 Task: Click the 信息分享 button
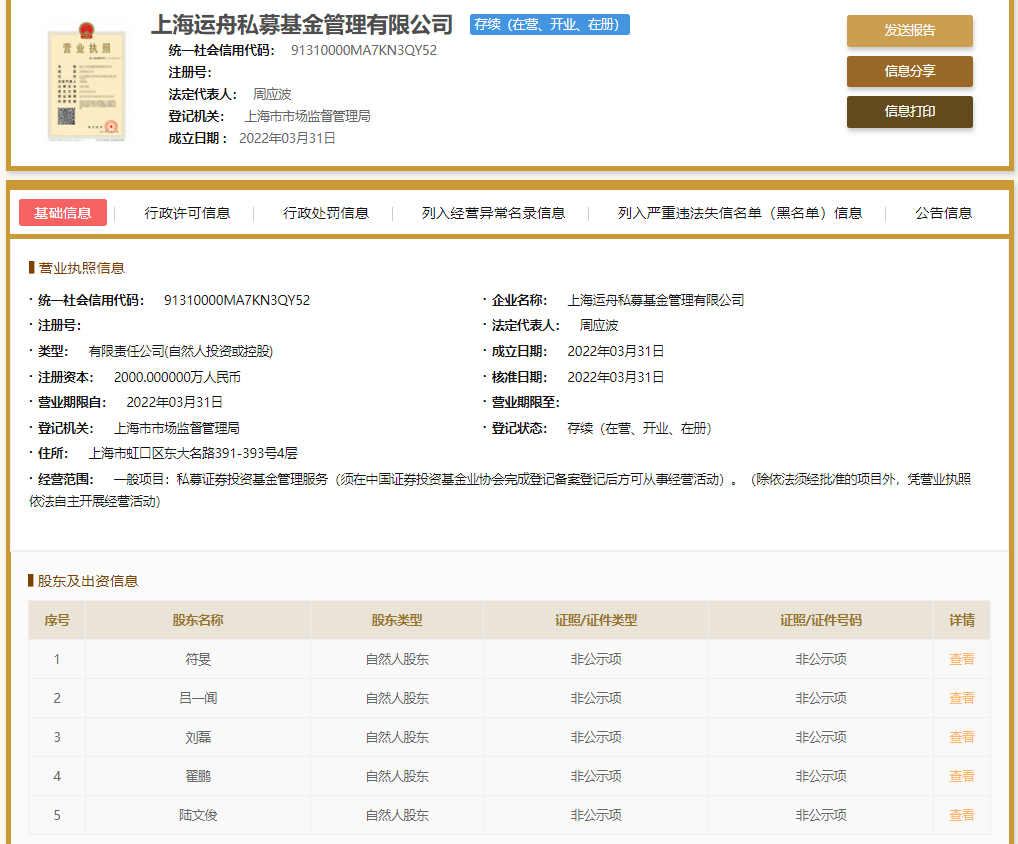[x=909, y=71]
